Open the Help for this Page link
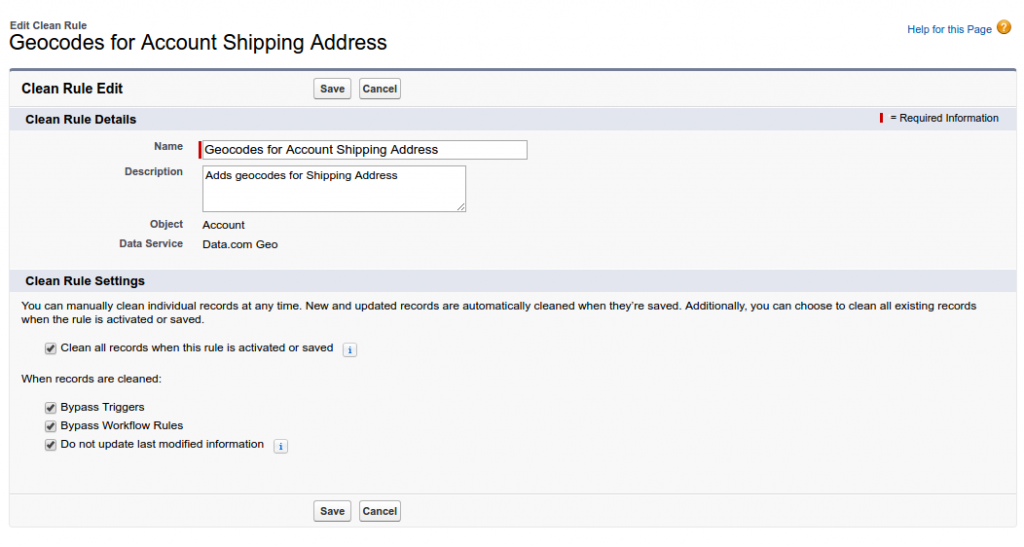 click(x=949, y=30)
